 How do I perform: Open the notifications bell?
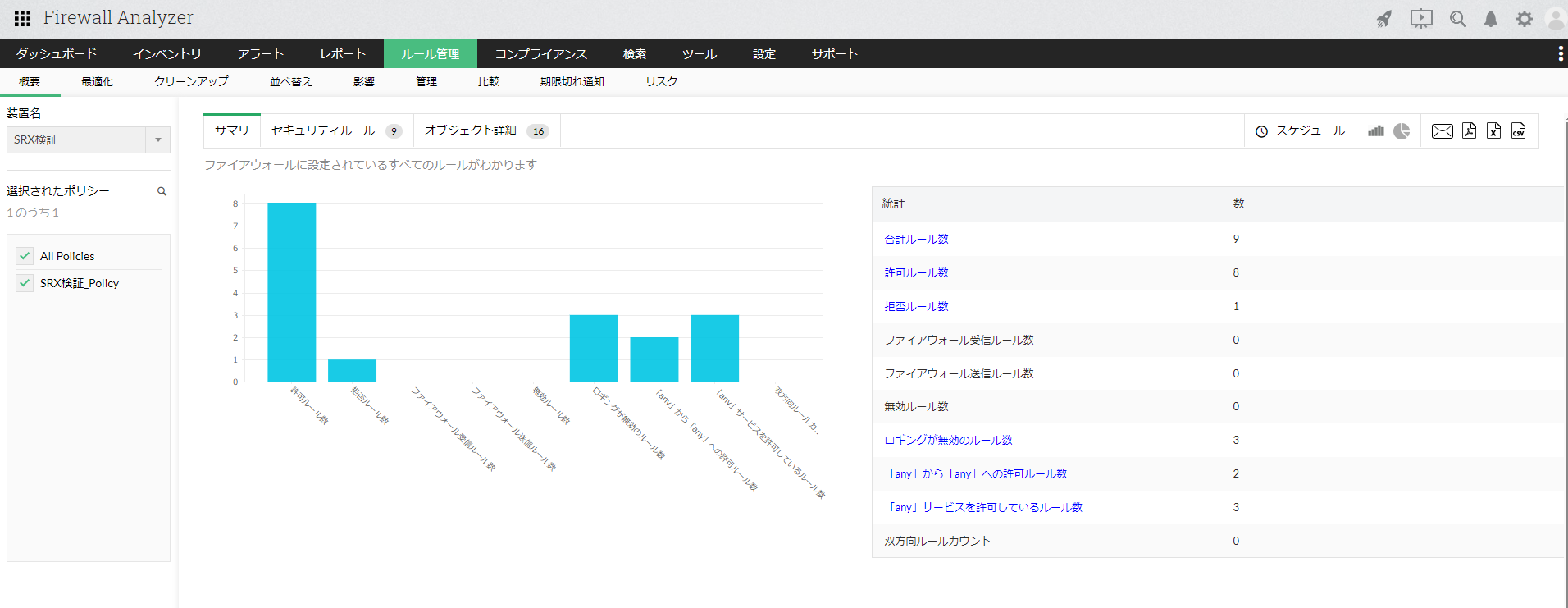pos(1490,19)
